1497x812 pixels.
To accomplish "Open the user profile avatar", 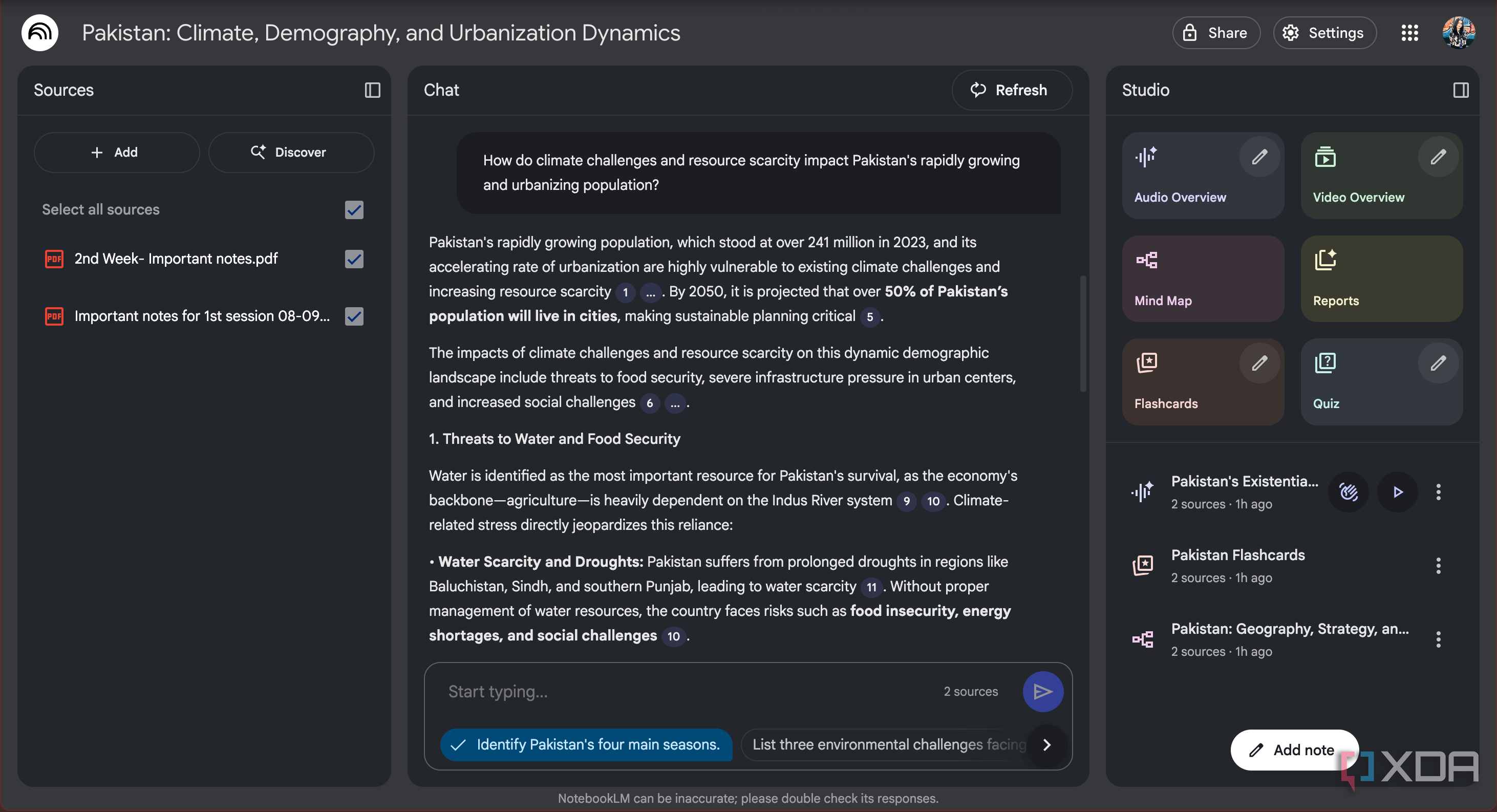I will tap(1458, 33).
